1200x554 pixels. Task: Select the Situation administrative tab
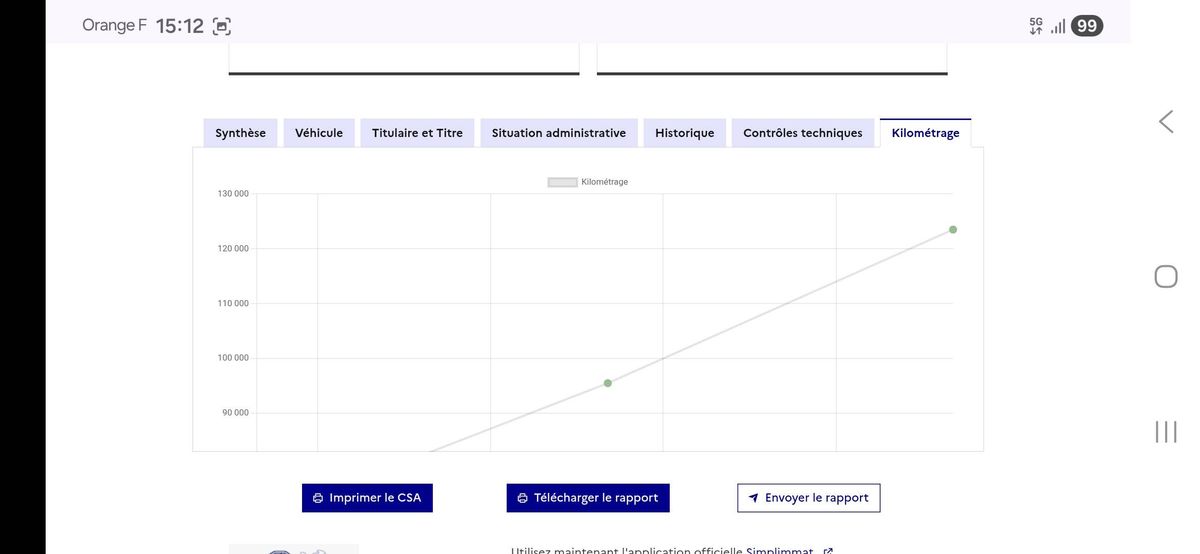(x=559, y=133)
